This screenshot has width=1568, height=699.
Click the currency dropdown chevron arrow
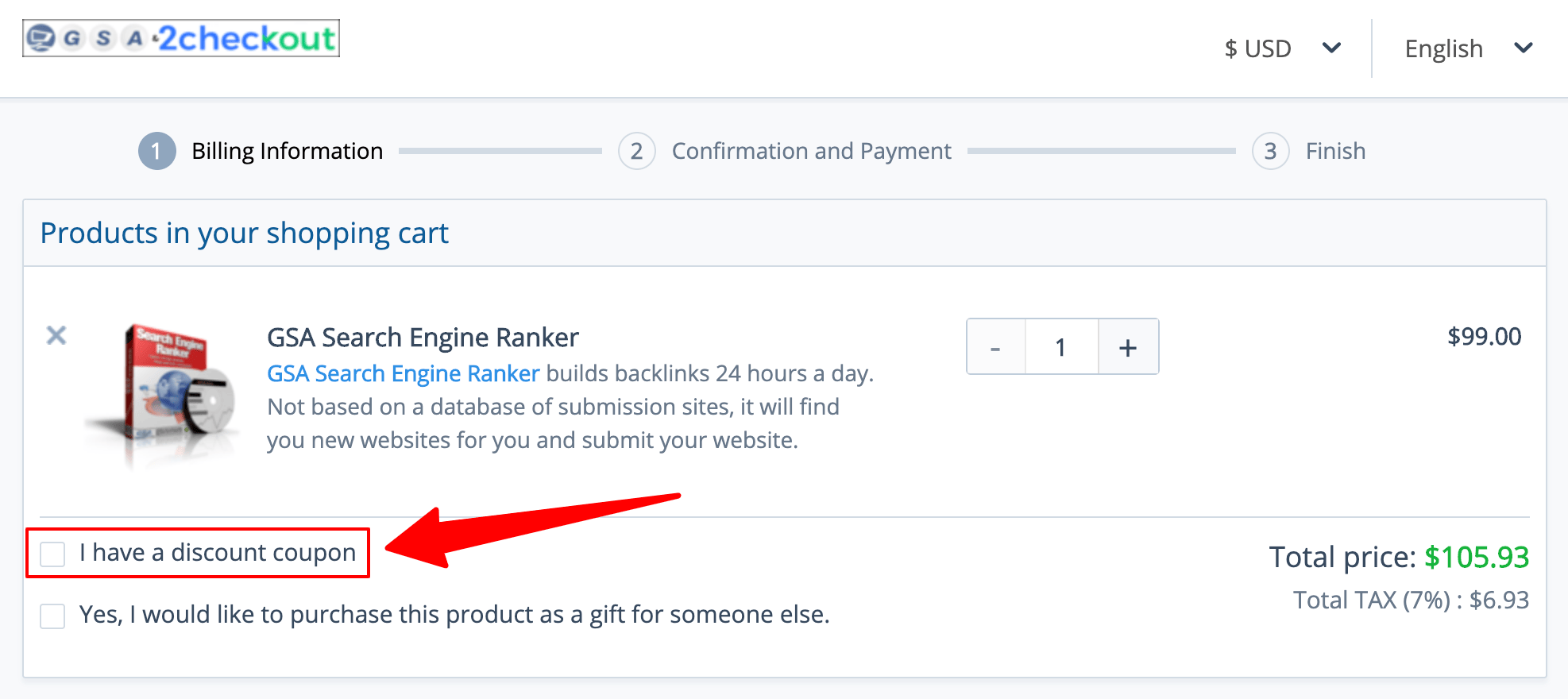pyautogui.click(x=1332, y=48)
